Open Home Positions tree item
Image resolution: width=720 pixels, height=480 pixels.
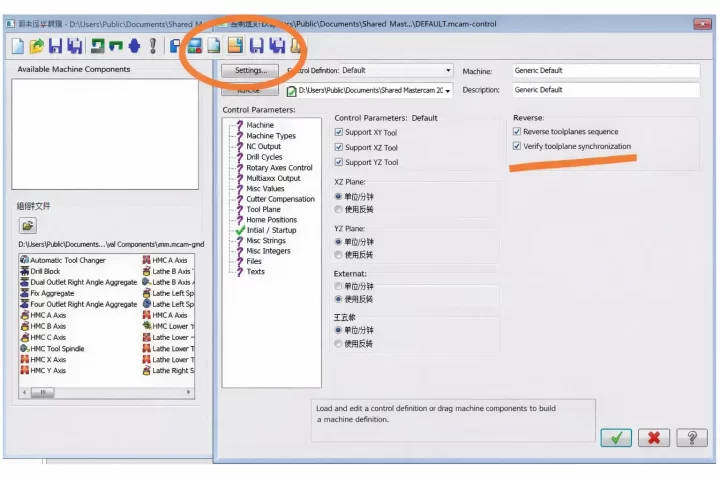pyautogui.click(x=272, y=220)
